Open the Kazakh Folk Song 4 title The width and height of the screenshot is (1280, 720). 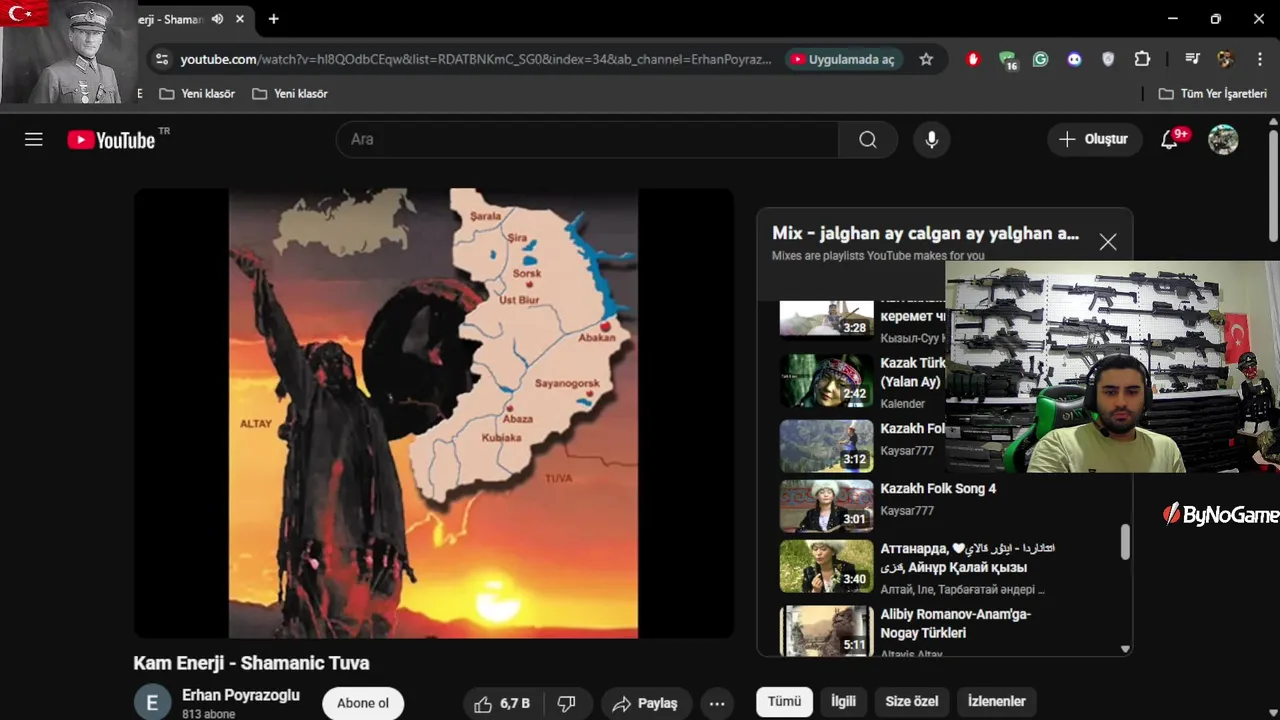pyautogui.click(x=938, y=489)
